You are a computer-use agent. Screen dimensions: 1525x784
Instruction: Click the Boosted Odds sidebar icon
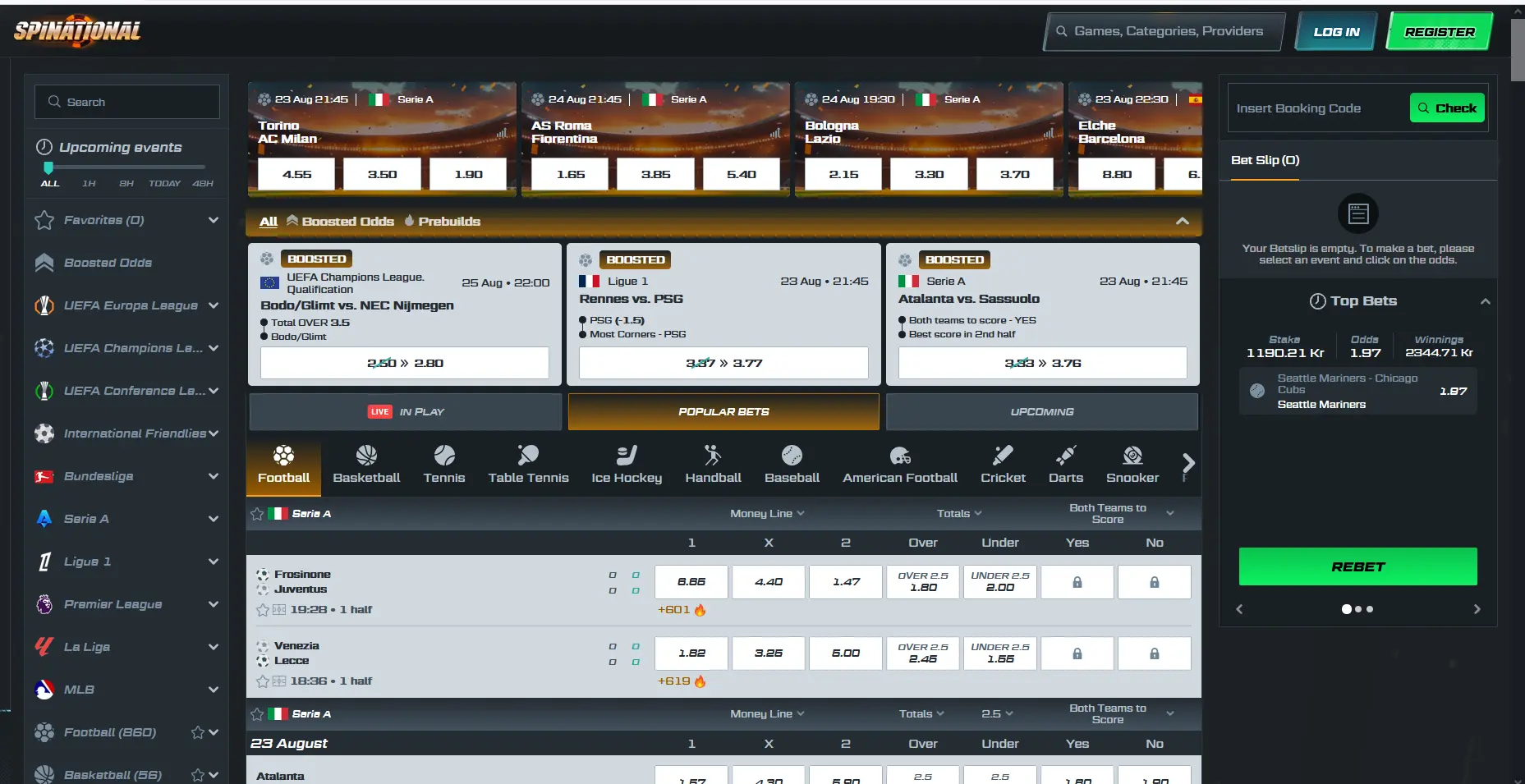(x=44, y=263)
